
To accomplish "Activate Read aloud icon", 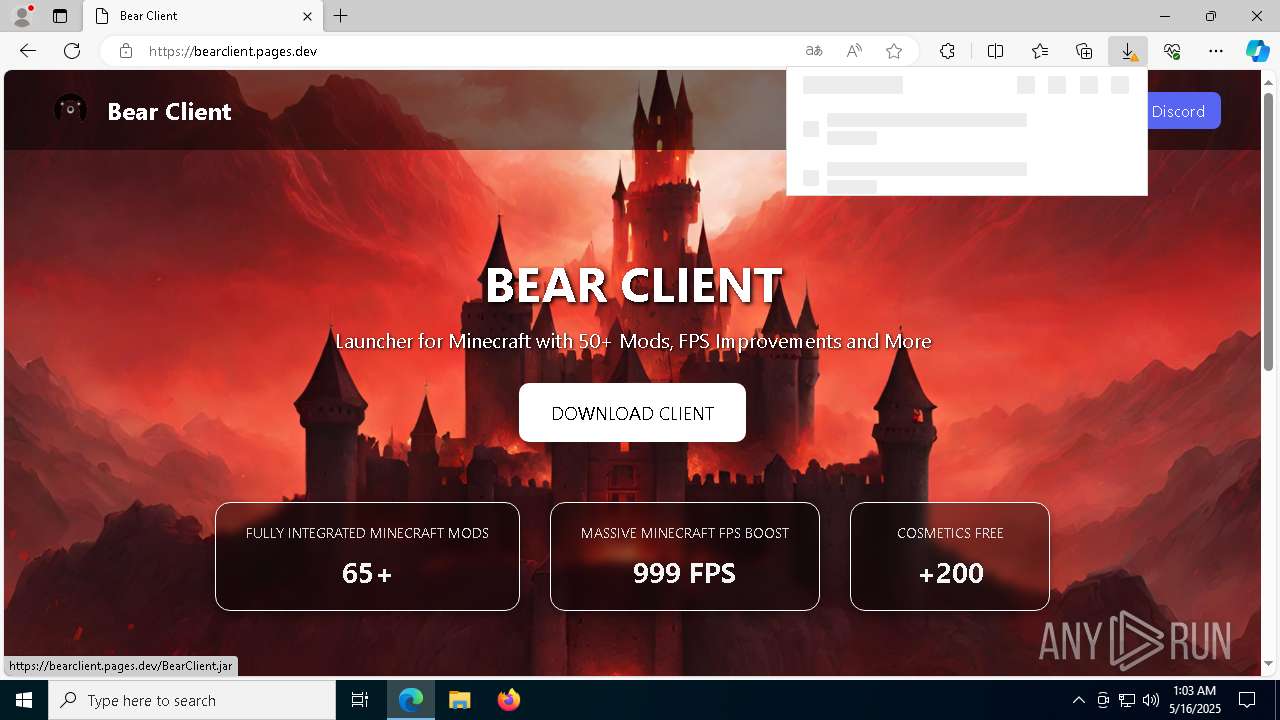I will pos(854,51).
